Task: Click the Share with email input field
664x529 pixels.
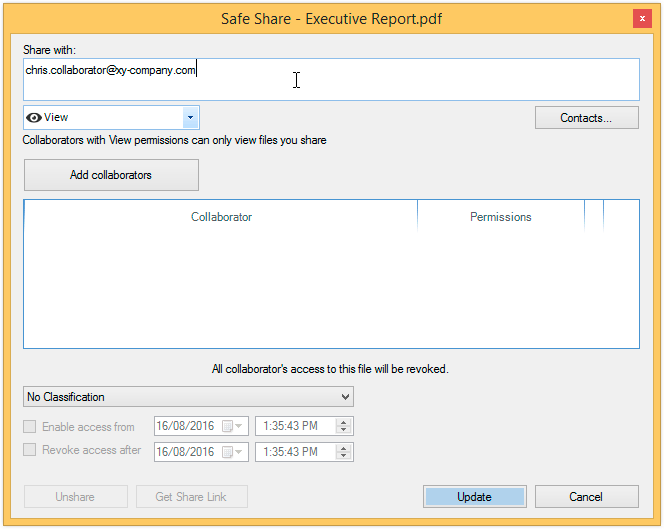Action: click(331, 79)
